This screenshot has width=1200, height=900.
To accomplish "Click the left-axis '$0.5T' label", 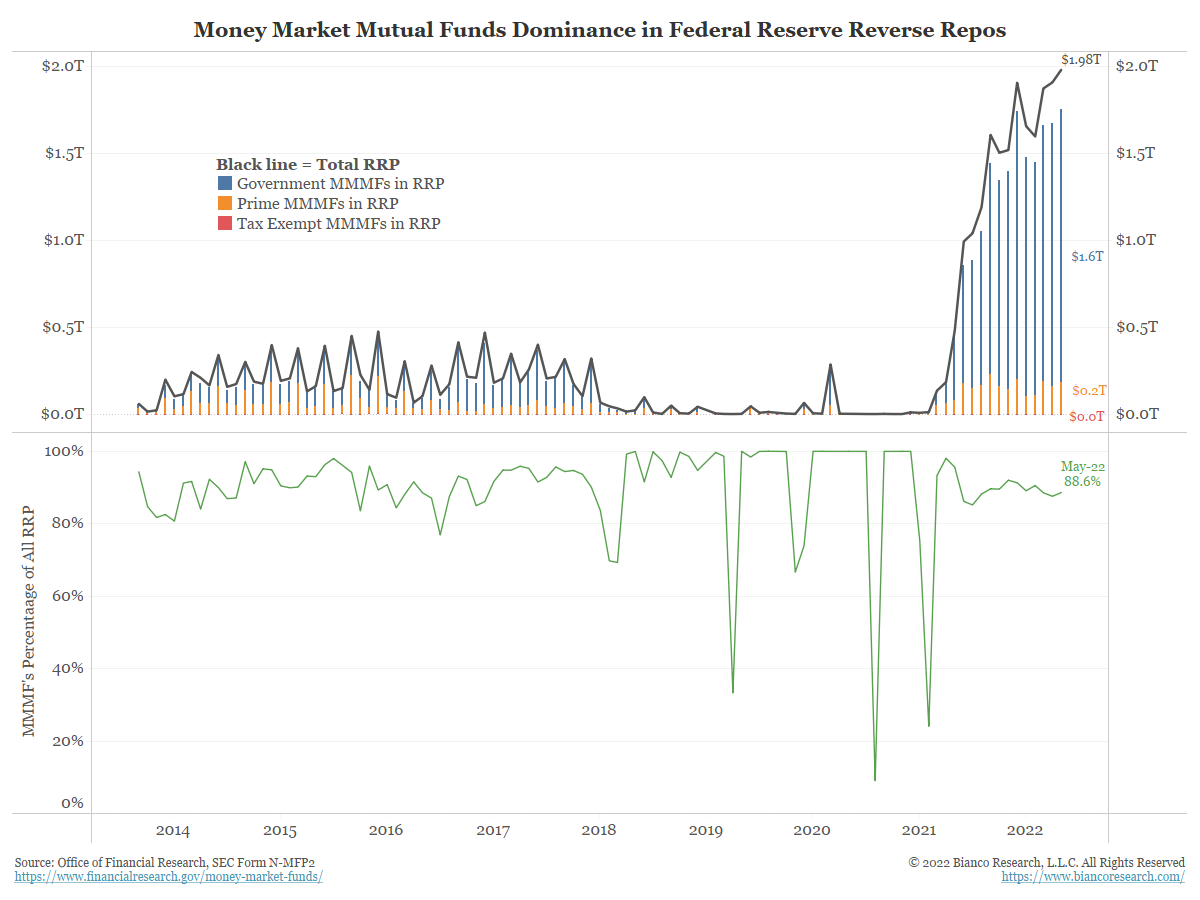I will click(x=62, y=327).
